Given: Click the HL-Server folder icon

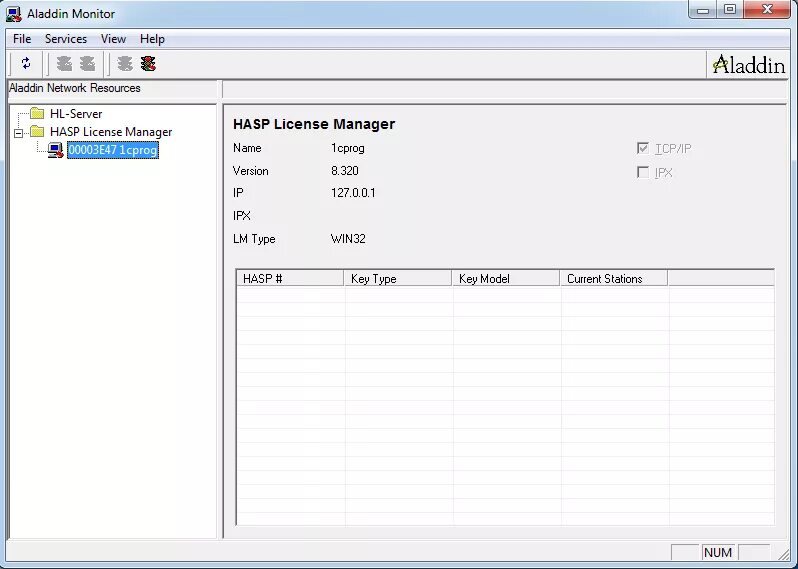Looking at the screenshot, I should coord(37,113).
